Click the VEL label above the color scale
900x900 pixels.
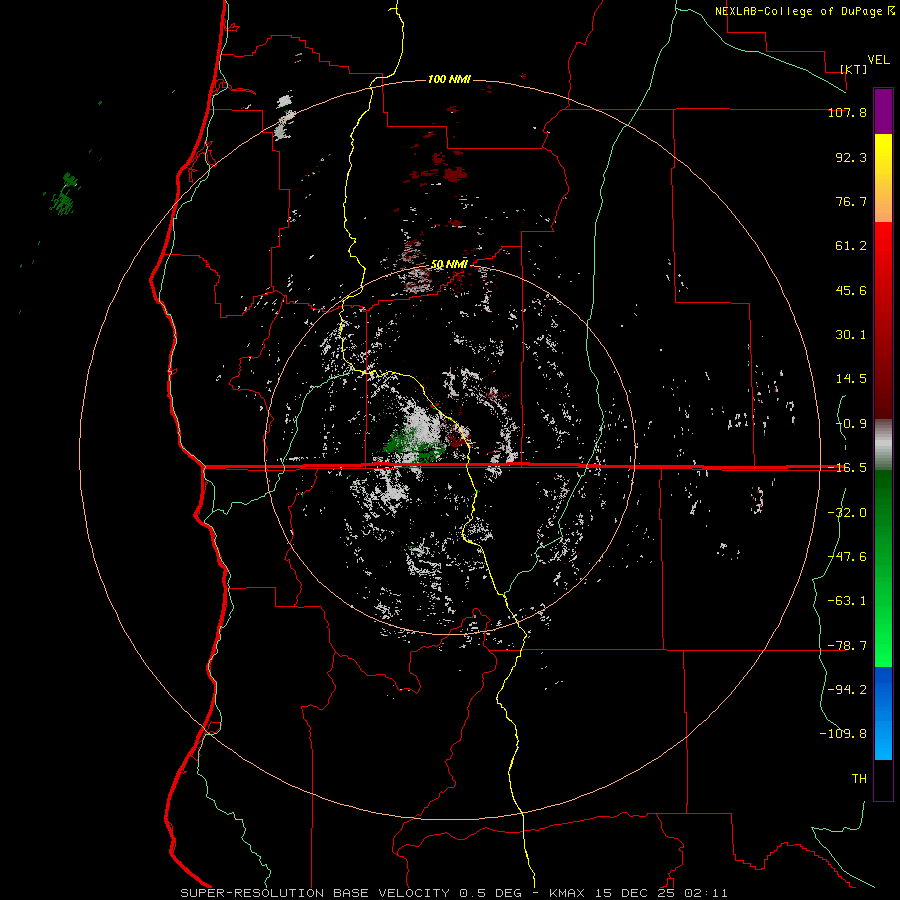[x=878, y=60]
